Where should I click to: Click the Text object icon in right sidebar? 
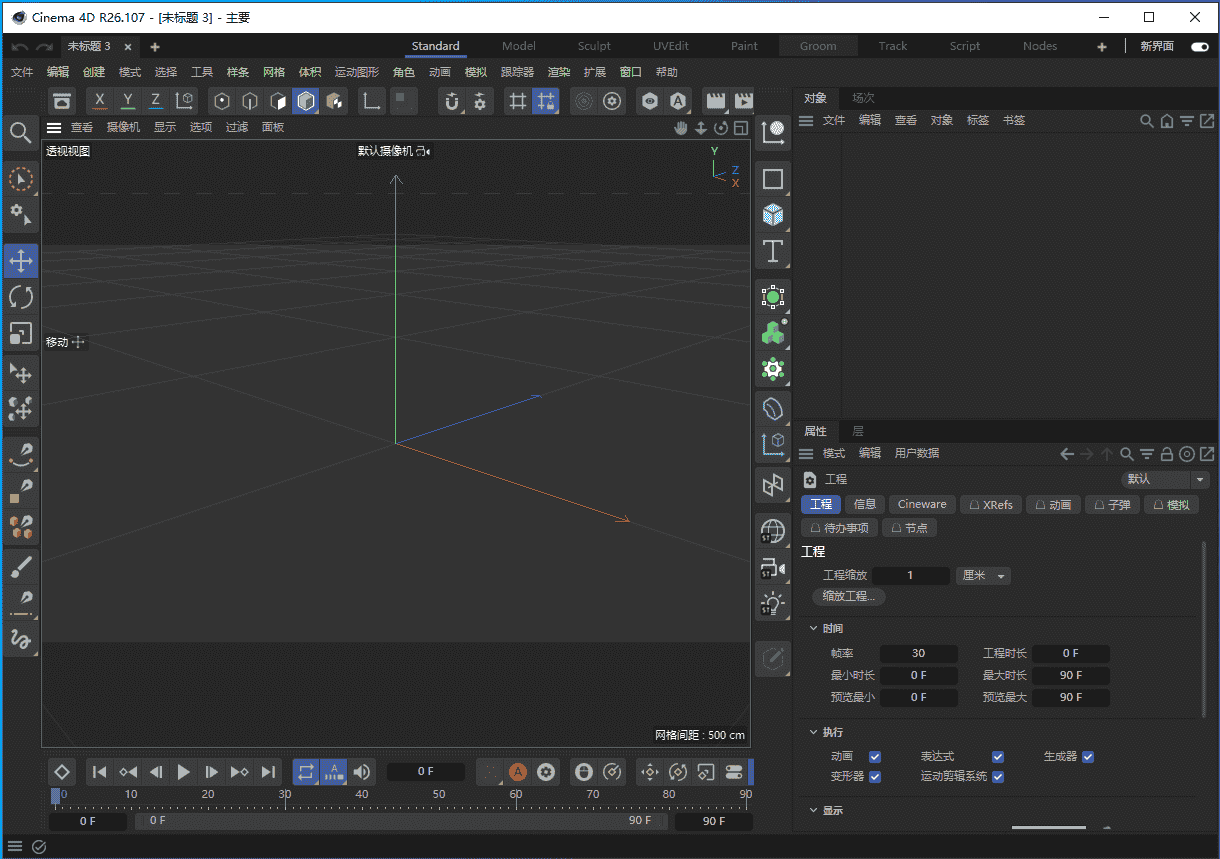pyautogui.click(x=772, y=252)
